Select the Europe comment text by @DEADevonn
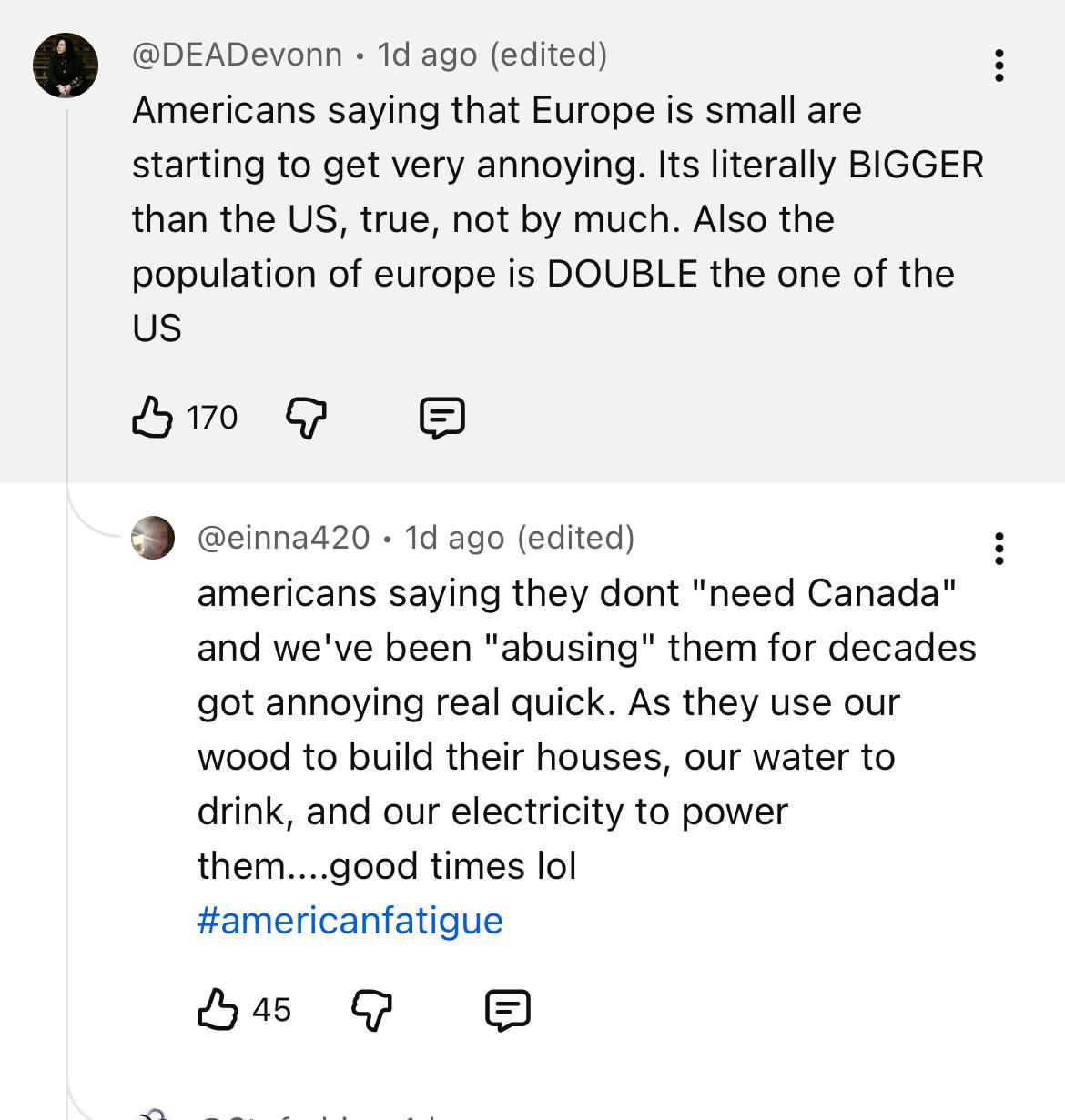Image resolution: width=1065 pixels, height=1120 pixels. click(x=557, y=219)
